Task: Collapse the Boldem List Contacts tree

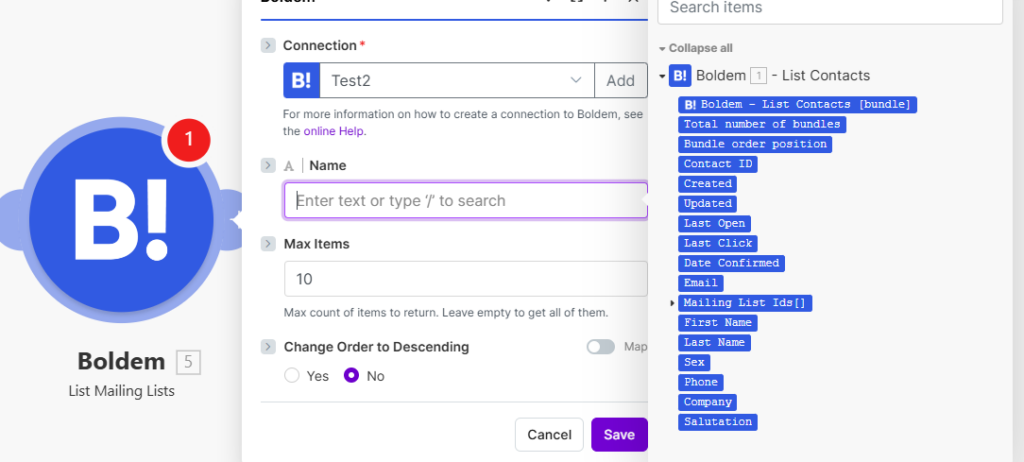Action: 662,76
